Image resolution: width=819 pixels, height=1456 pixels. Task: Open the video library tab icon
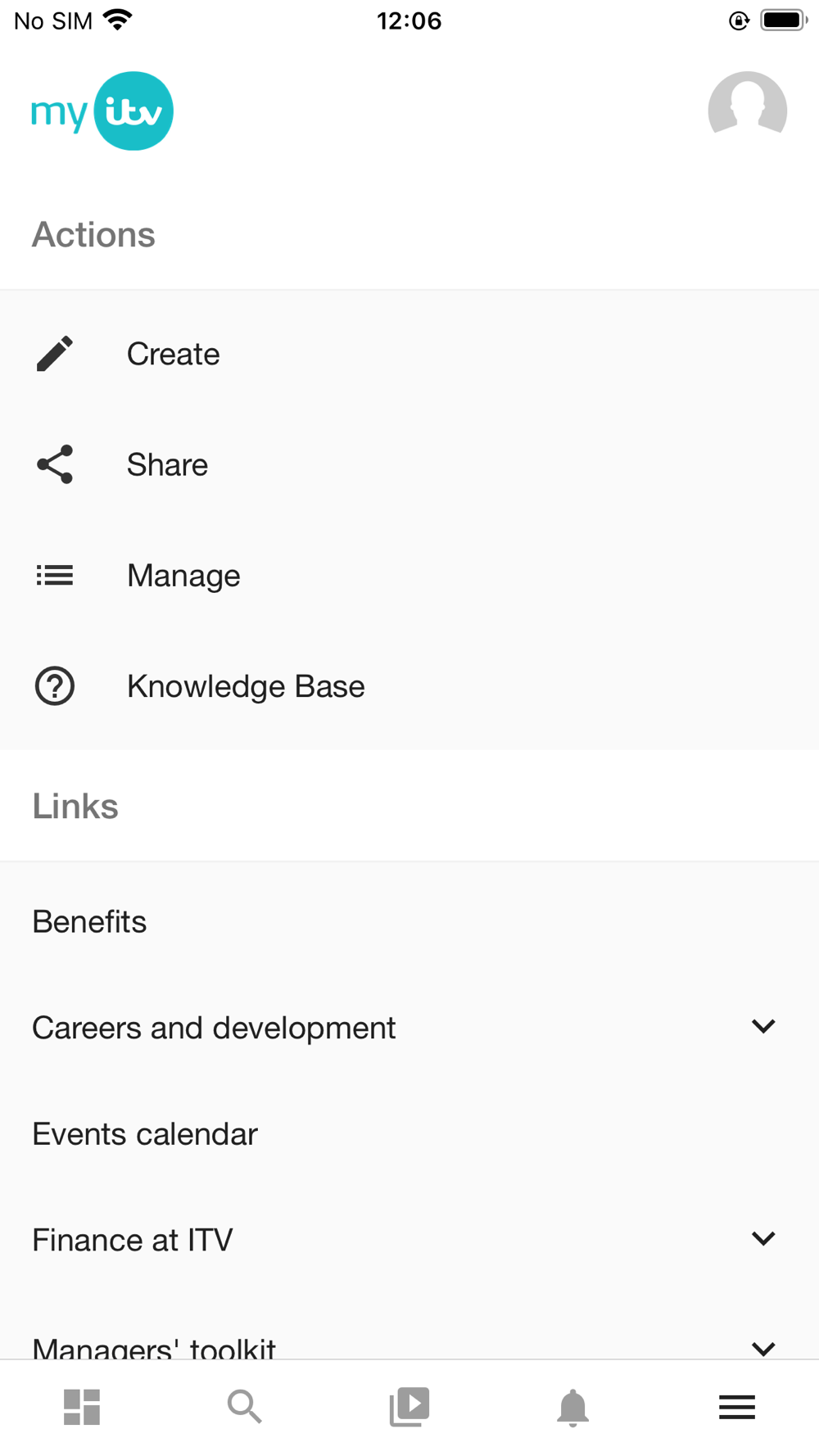click(409, 1407)
